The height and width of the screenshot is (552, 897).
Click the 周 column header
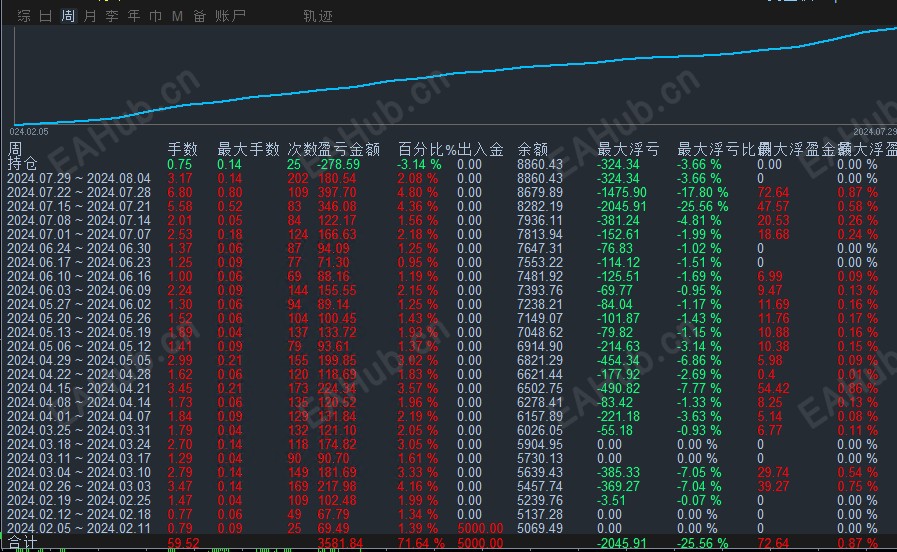pos(15,150)
